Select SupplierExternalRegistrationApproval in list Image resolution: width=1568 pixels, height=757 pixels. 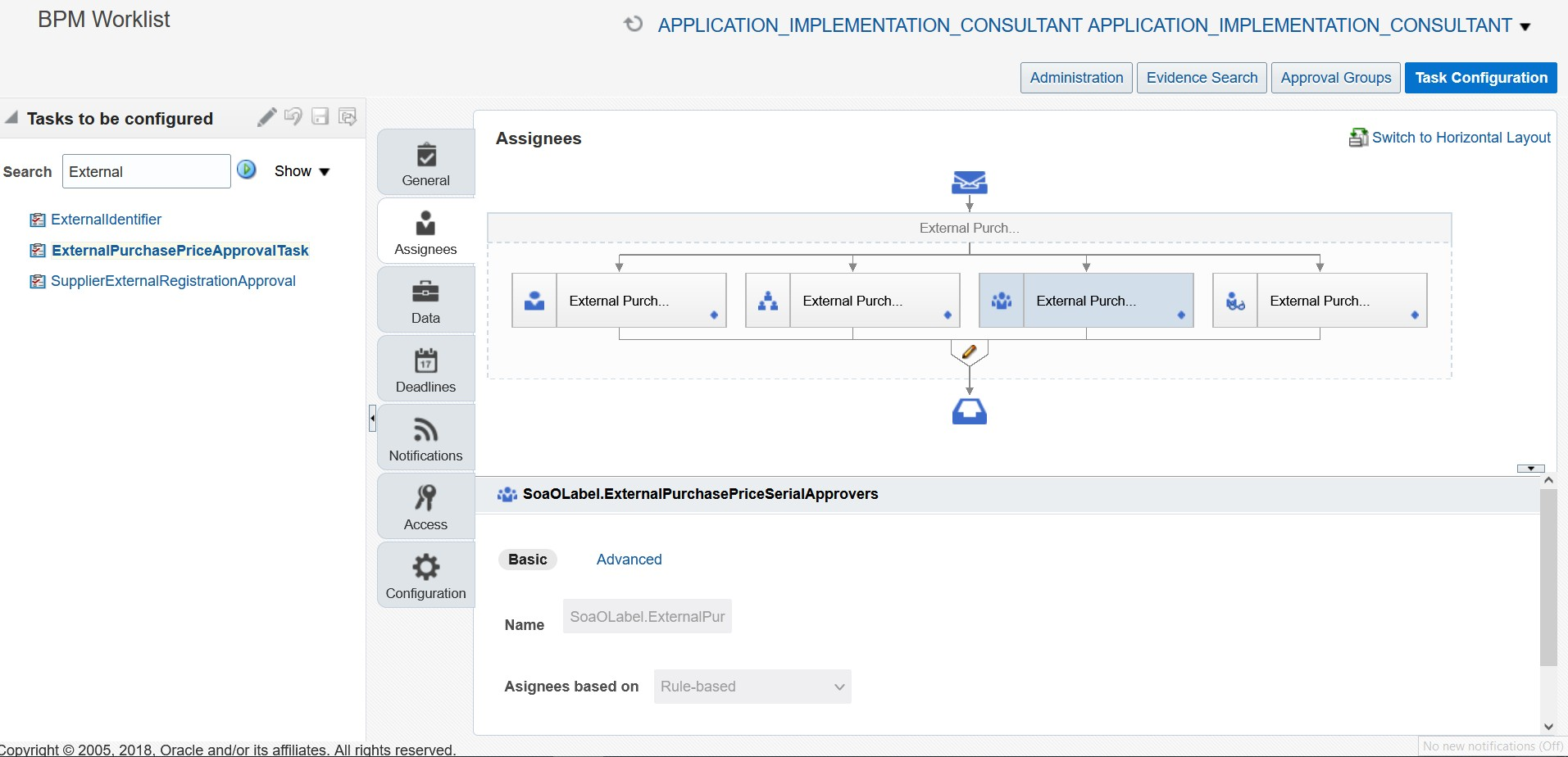[173, 281]
